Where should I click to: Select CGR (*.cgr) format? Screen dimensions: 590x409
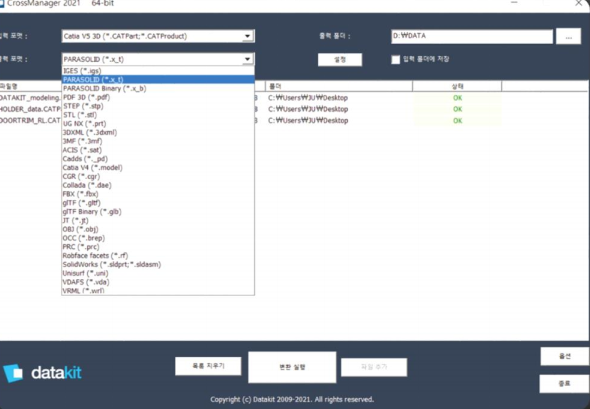pos(158,176)
